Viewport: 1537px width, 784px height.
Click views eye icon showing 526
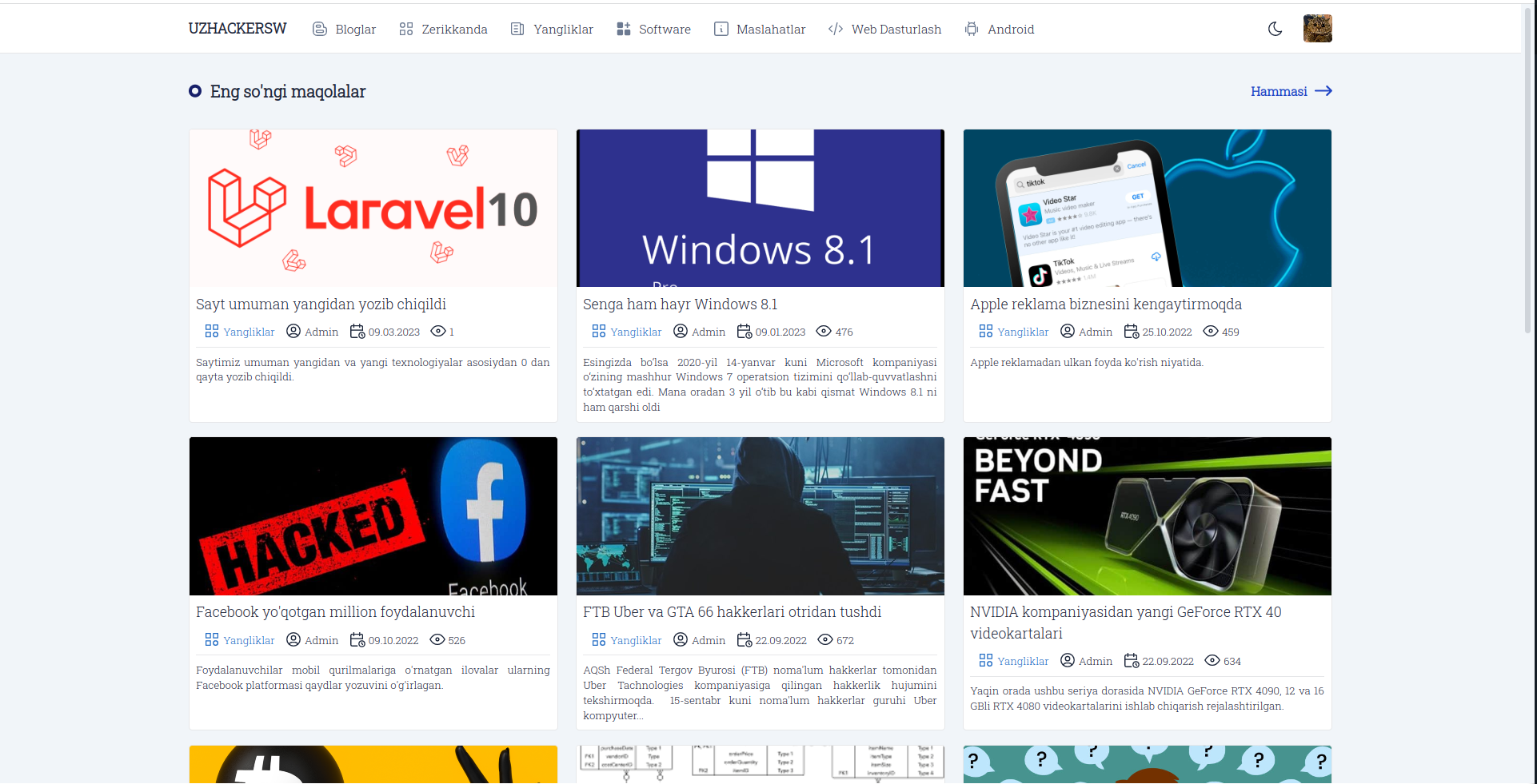(437, 639)
